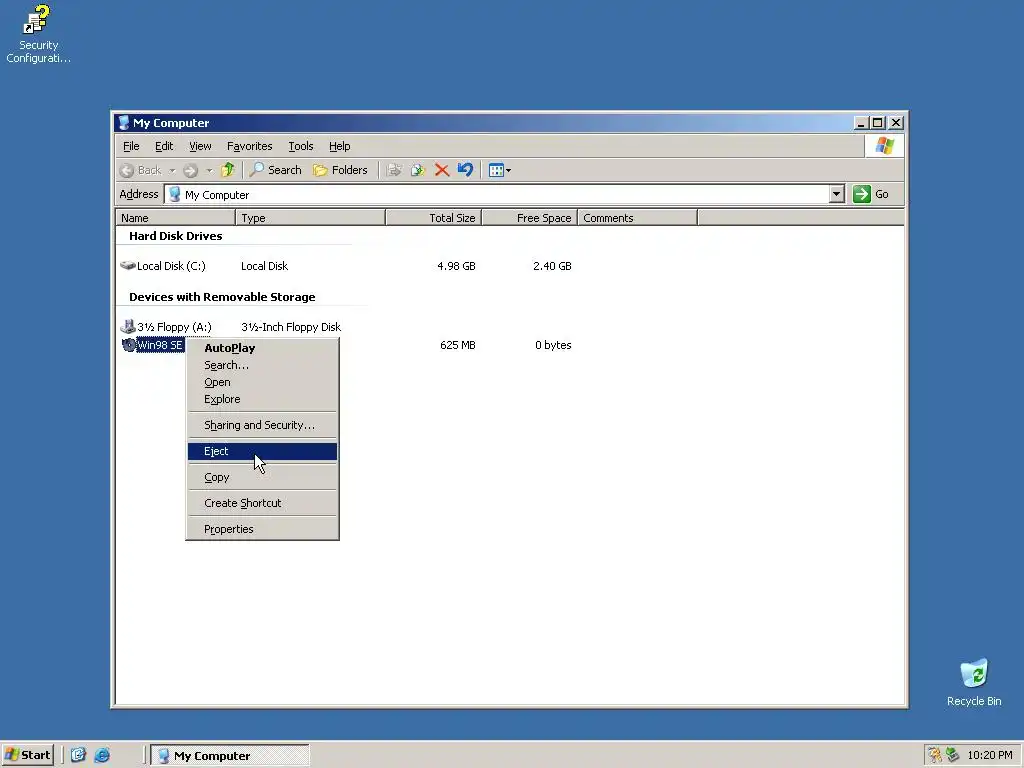Click the Search toolbar button

(x=276, y=170)
